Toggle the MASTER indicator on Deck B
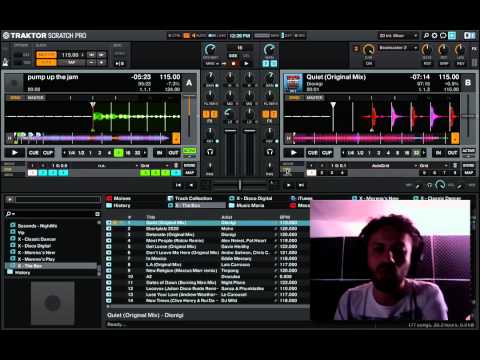Screen dimensions: 480x360 [x=314, y=98]
